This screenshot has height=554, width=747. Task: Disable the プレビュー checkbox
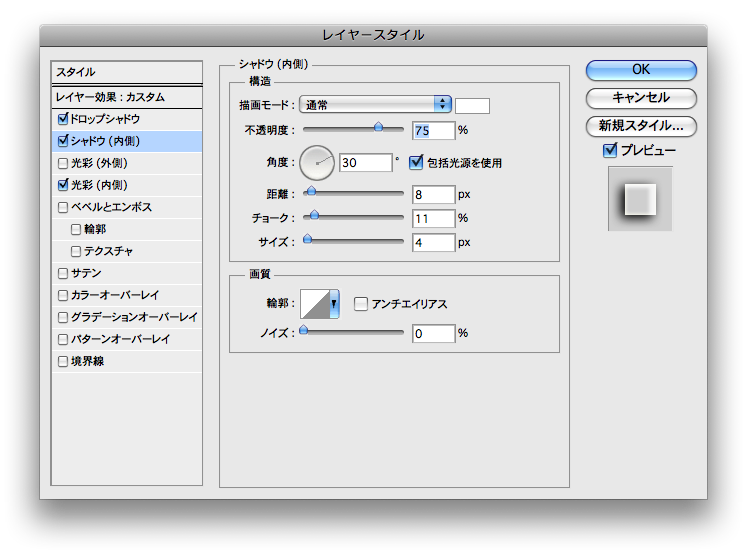(610, 150)
